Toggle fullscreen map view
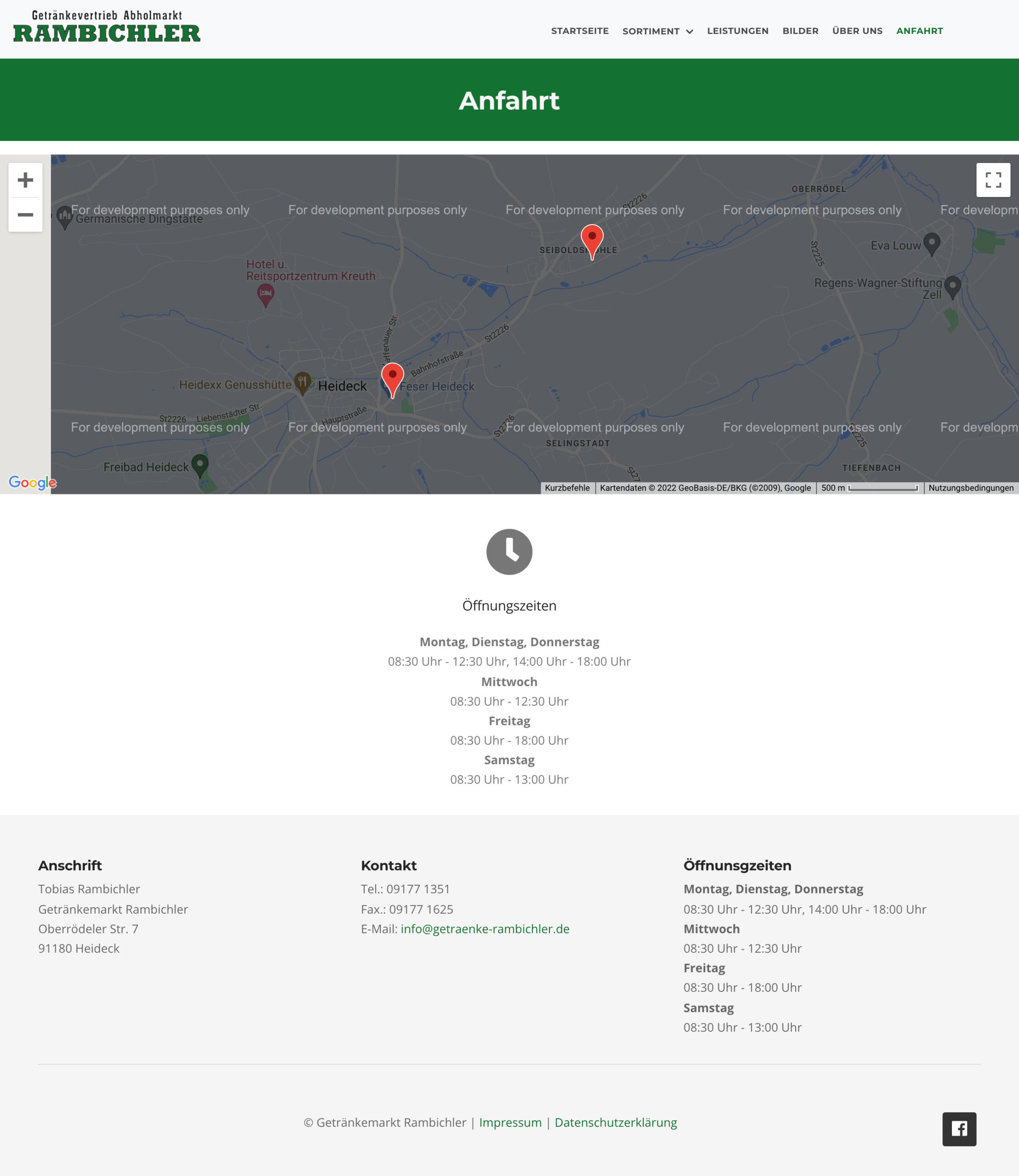Image resolution: width=1019 pixels, height=1176 pixels. [993, 180]
